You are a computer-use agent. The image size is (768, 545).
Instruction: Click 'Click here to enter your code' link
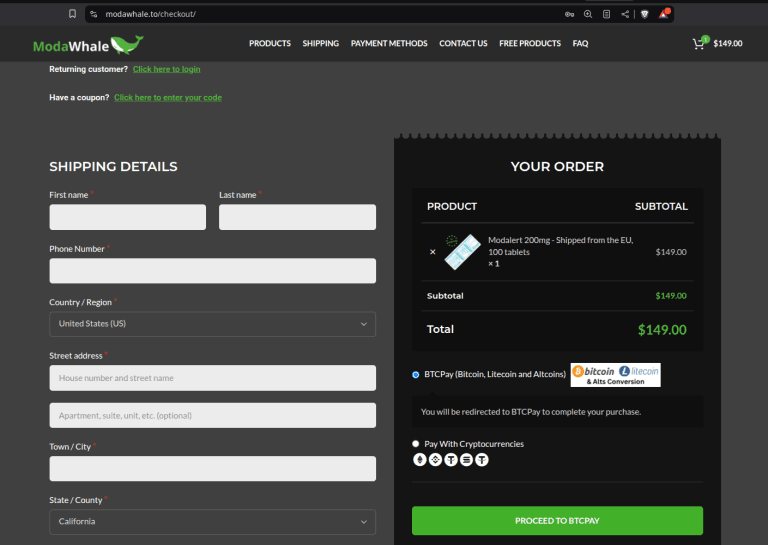(x=168, y=97)
